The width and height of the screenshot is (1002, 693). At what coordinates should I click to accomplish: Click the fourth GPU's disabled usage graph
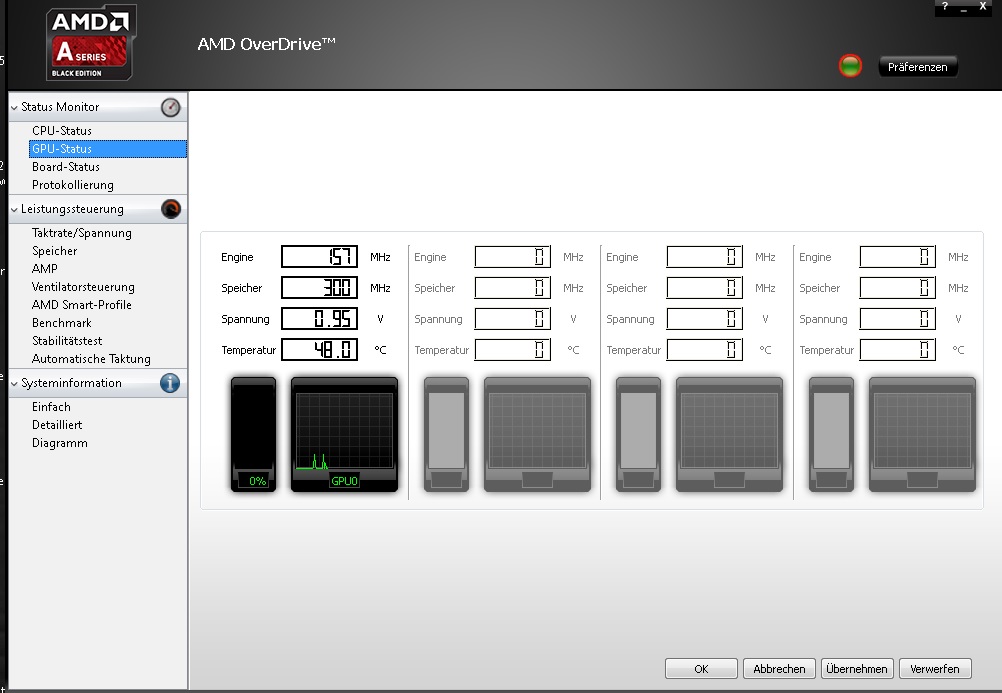tap(922, 434)
